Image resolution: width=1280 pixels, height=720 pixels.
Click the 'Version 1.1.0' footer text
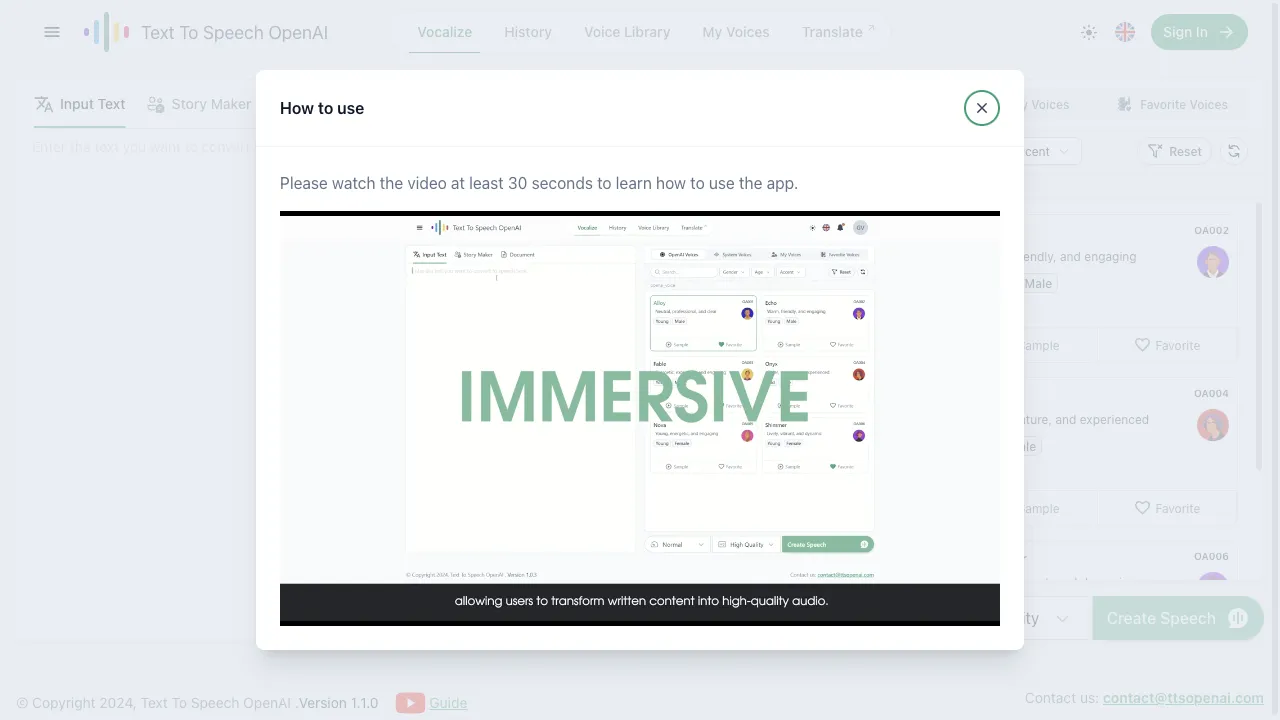pos(338,703)
